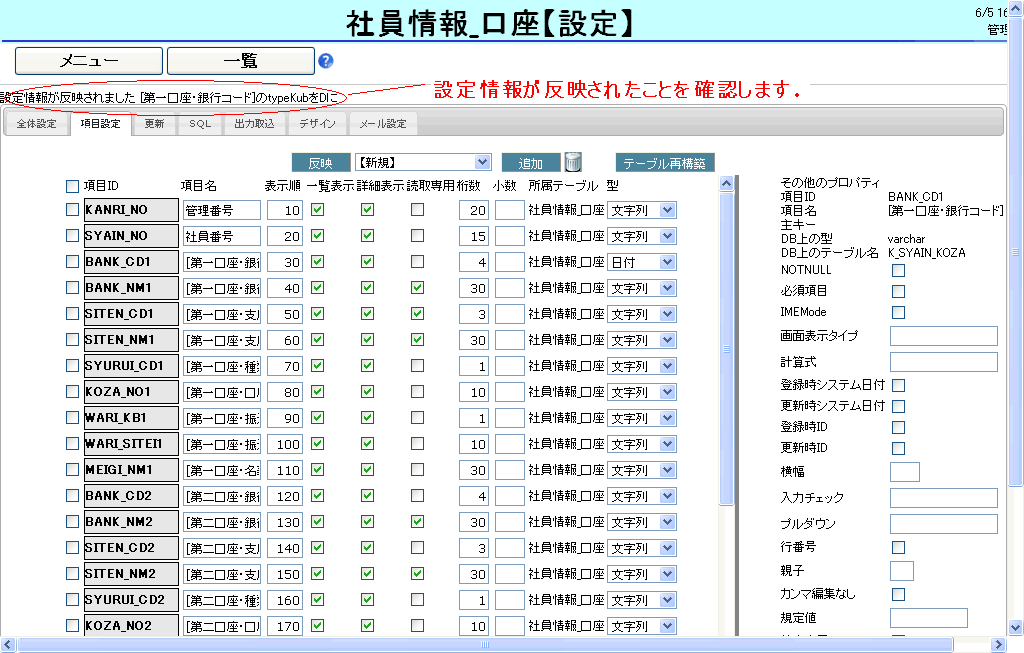Image resolution: width=1024 pixels, height=653 pixels.
Task: Enable the 必須項目 checkbox
Action: 898,291
